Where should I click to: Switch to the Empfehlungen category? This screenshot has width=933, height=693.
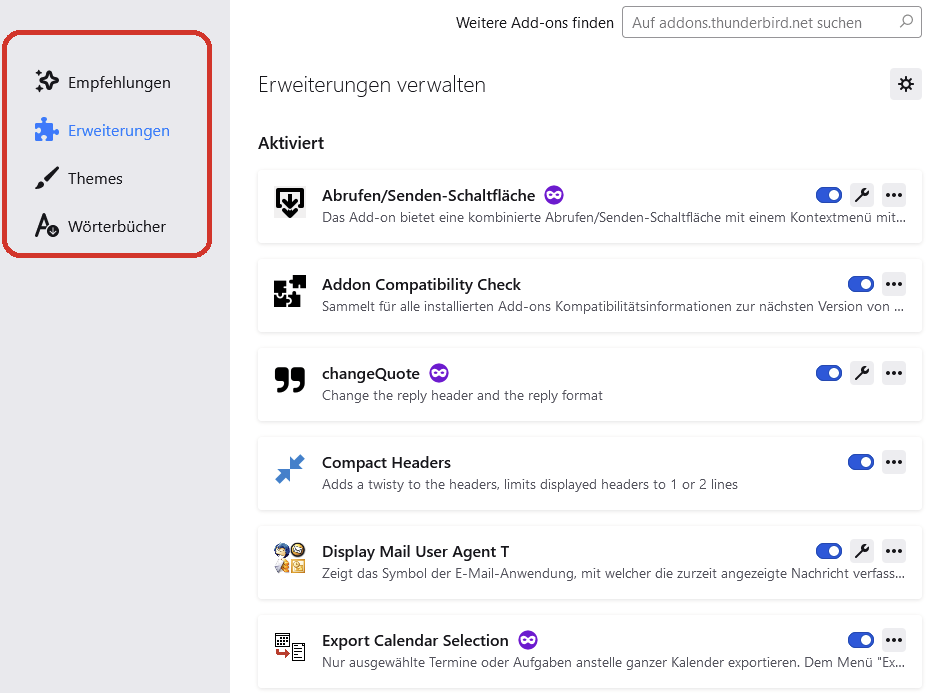click(119, 82)
